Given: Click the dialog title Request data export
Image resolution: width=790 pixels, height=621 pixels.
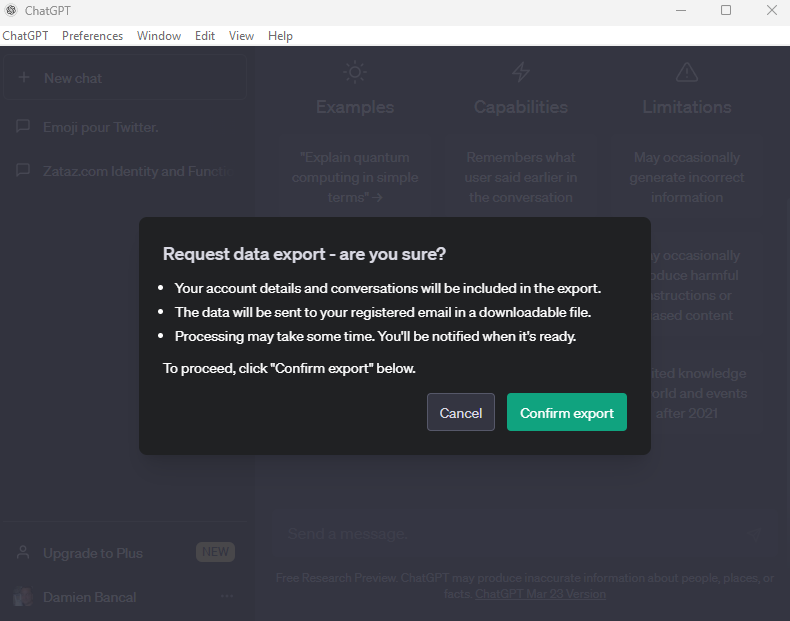Looking at the screenshot, I should (x=304, y=254).
